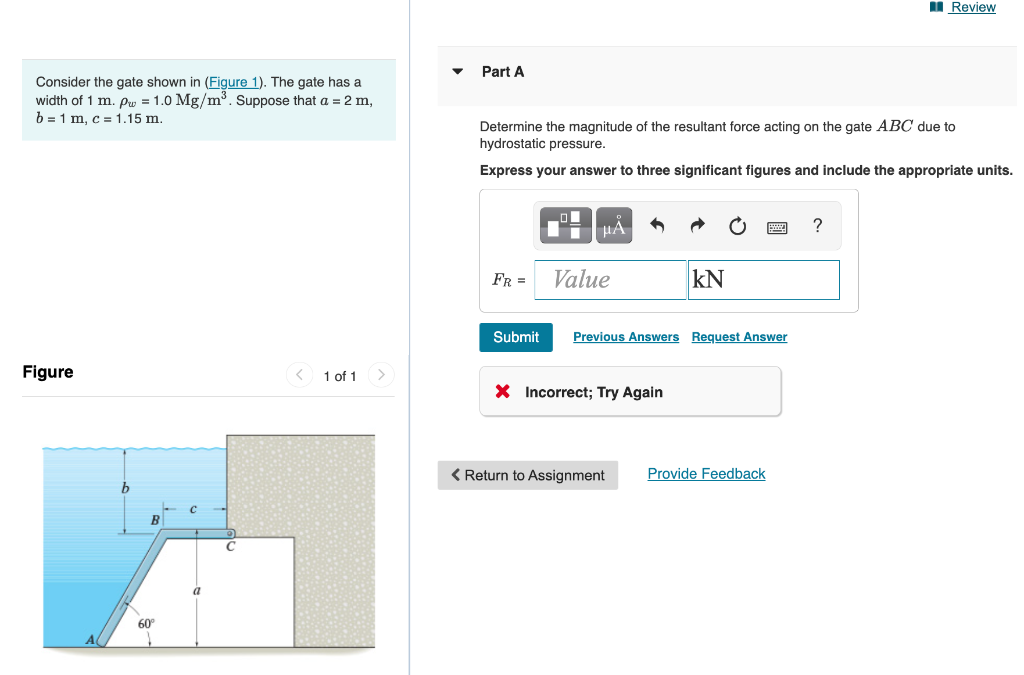Click the μÅ units insertion icon
The height and width of the screenshot is (675, 1024).
click(613, 225)
